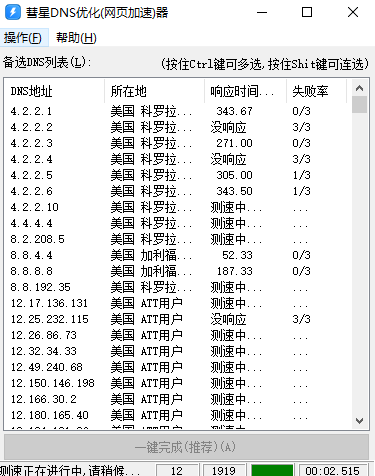Click the lightning bolt app icon in title bar
This screenshot has width=375, height=476.
pos(13,12)
